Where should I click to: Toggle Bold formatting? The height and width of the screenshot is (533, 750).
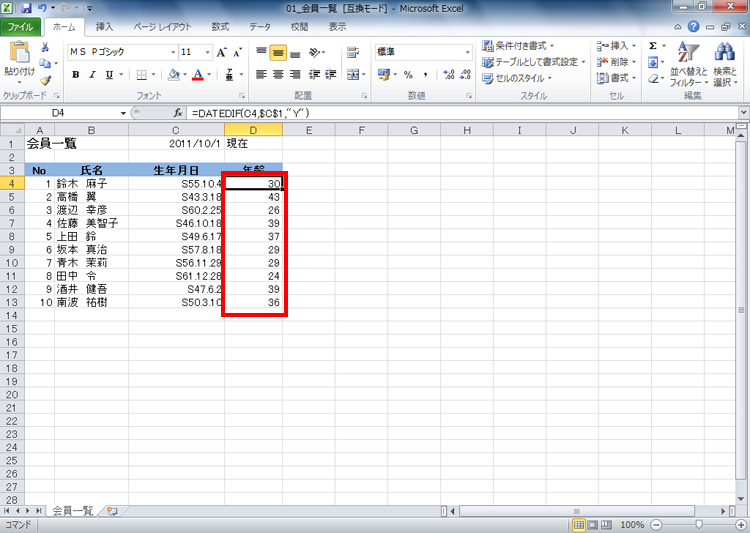[76, 75]
